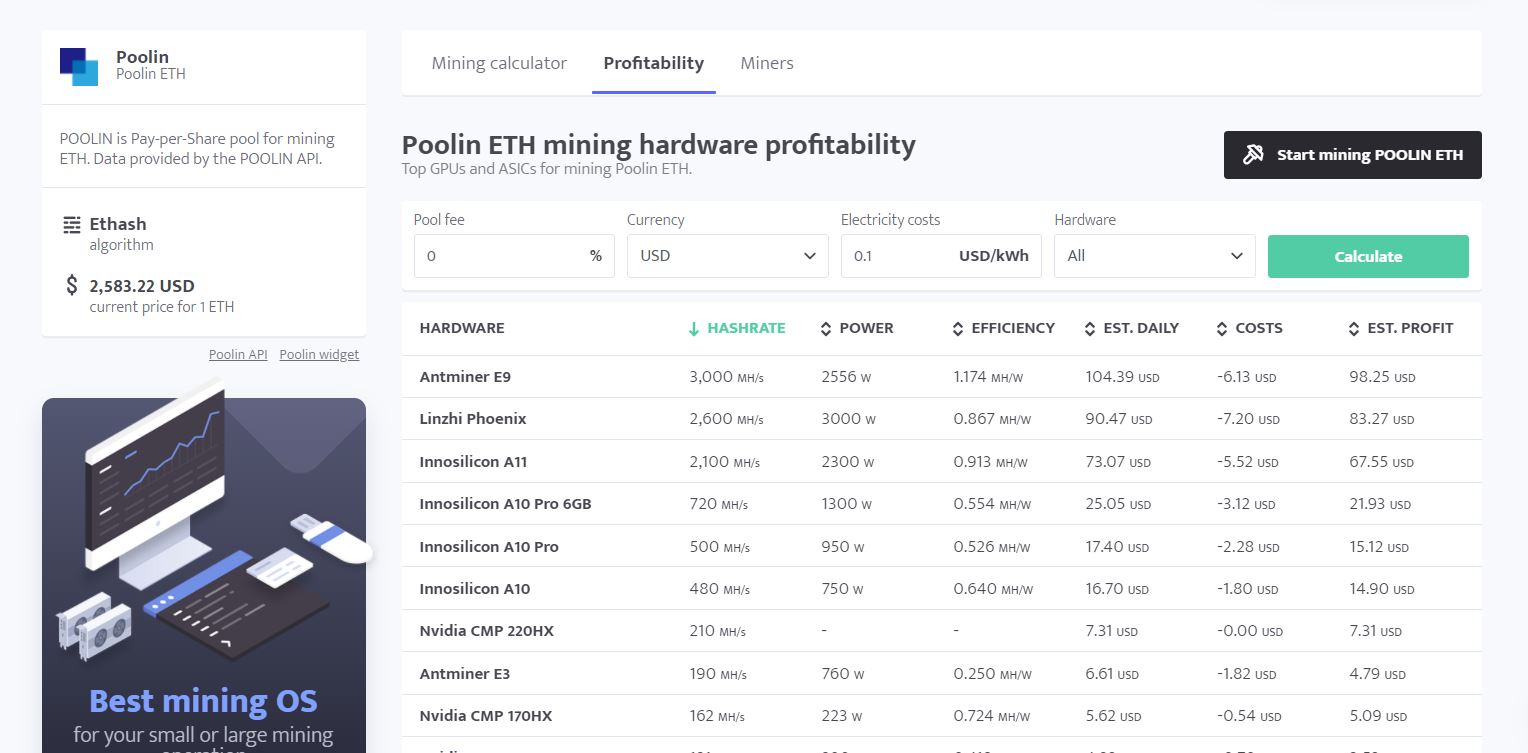
Task: Click the Hashrate descending sort arrow
Action: coord(693,328)
